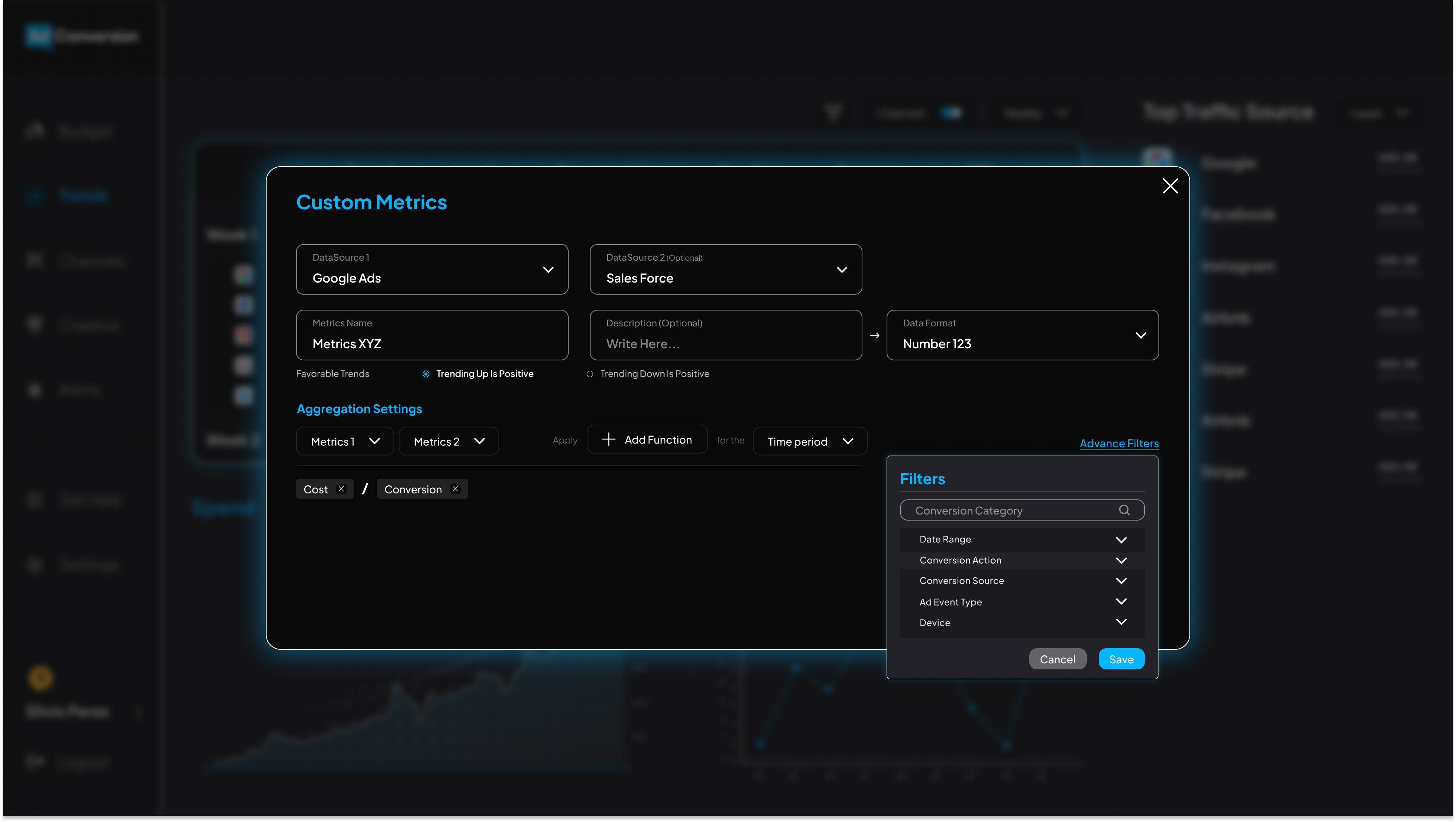Expand the Conversion Action filter
Screen dimensions: 1456x822
pyautogui.click(x=1022, y=560)
